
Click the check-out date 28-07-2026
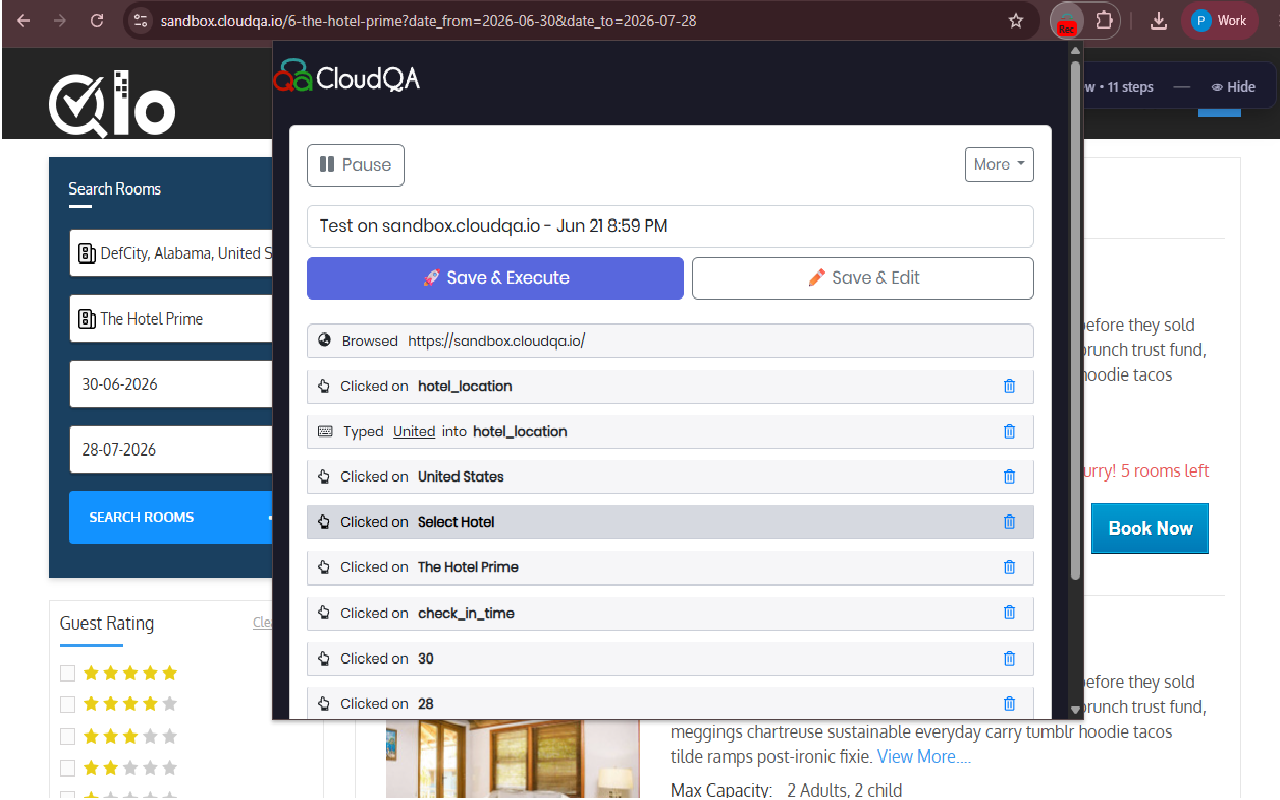click(x=171, y=450)
